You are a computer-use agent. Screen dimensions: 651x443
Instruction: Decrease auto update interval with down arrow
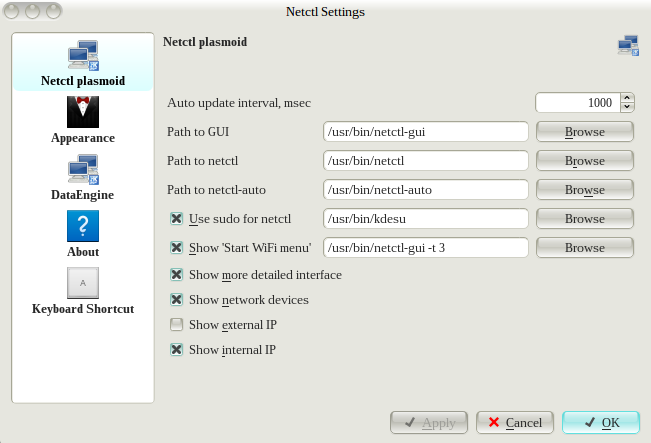pos(627,107)
